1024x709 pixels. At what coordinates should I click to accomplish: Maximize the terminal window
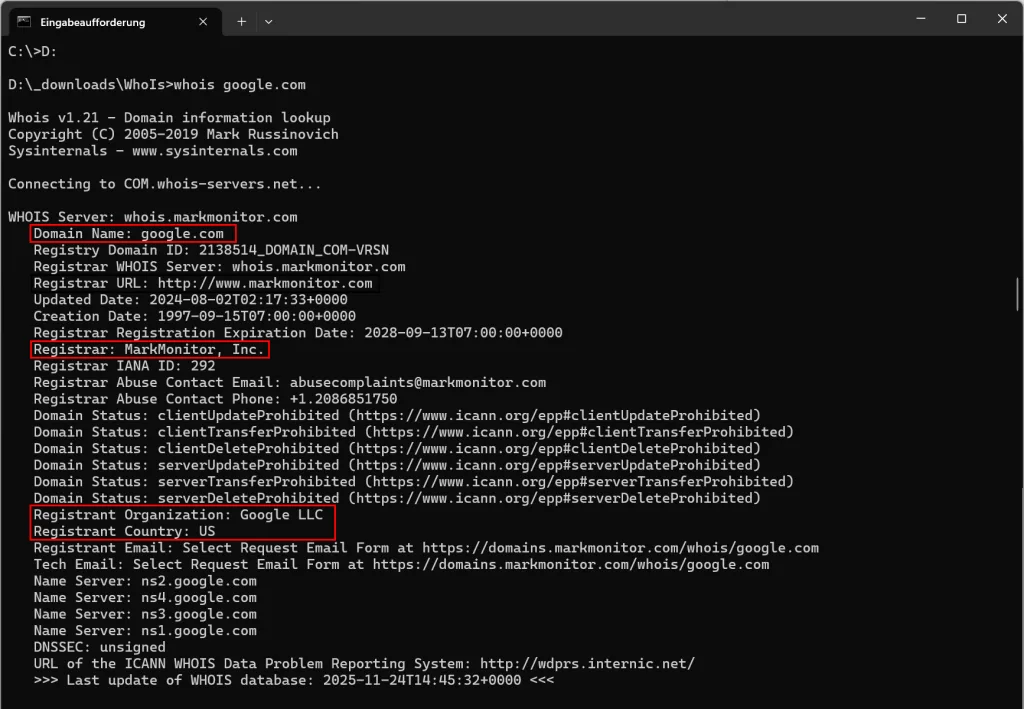pos(960,19)
